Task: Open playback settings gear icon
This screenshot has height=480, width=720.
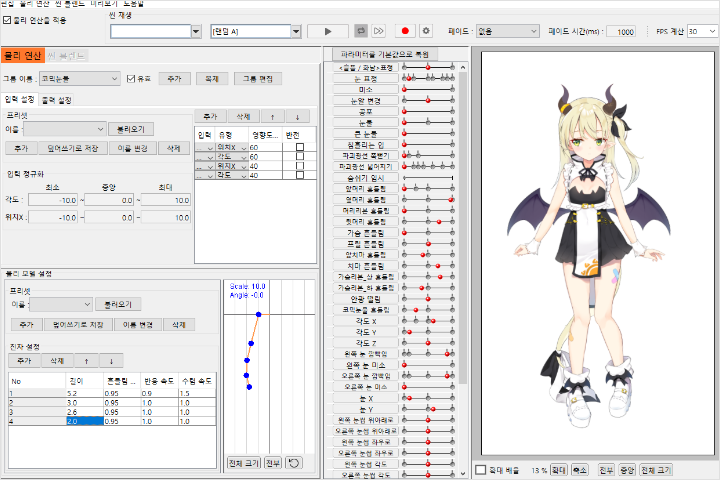Action: pos(426,31)
